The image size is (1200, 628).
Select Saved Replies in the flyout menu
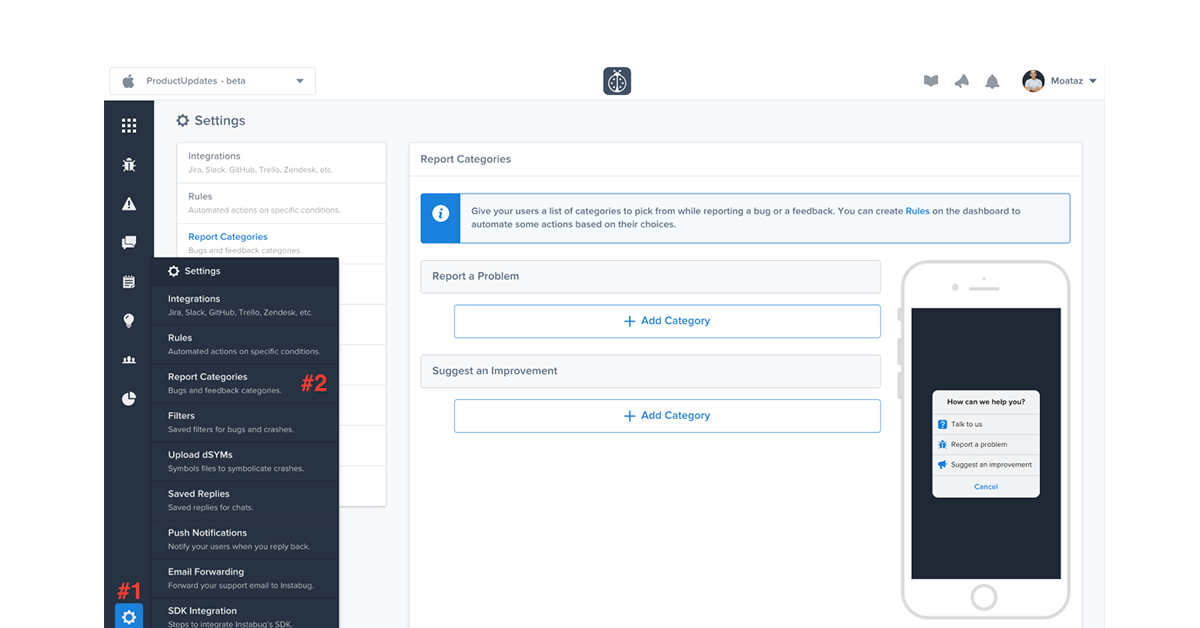(246, 500)
